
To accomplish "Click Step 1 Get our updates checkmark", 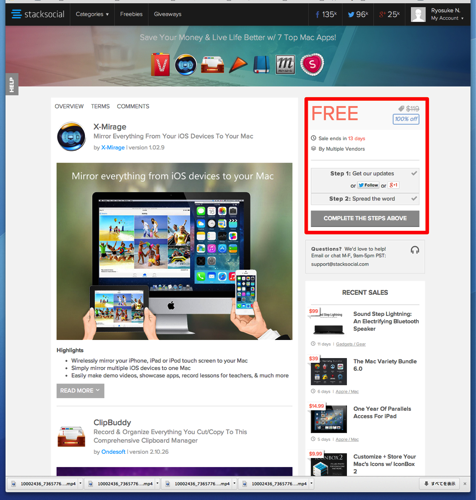I will click(414, 173).
